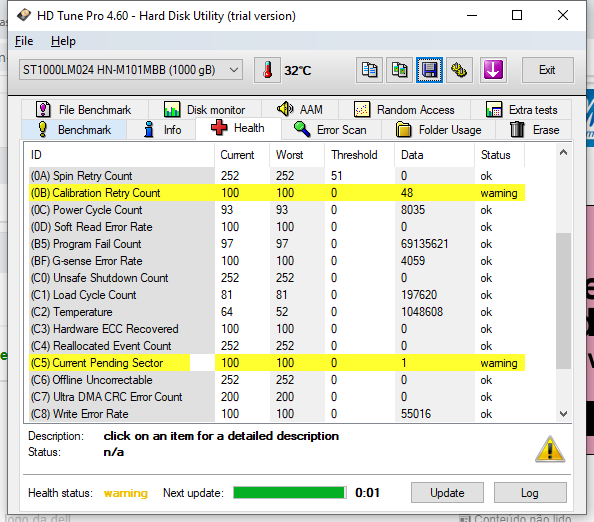Click the warning status of Calibration Retry Count
This screenshot has width=594, height=522.
pyautogui.click(x=499, y=193)
